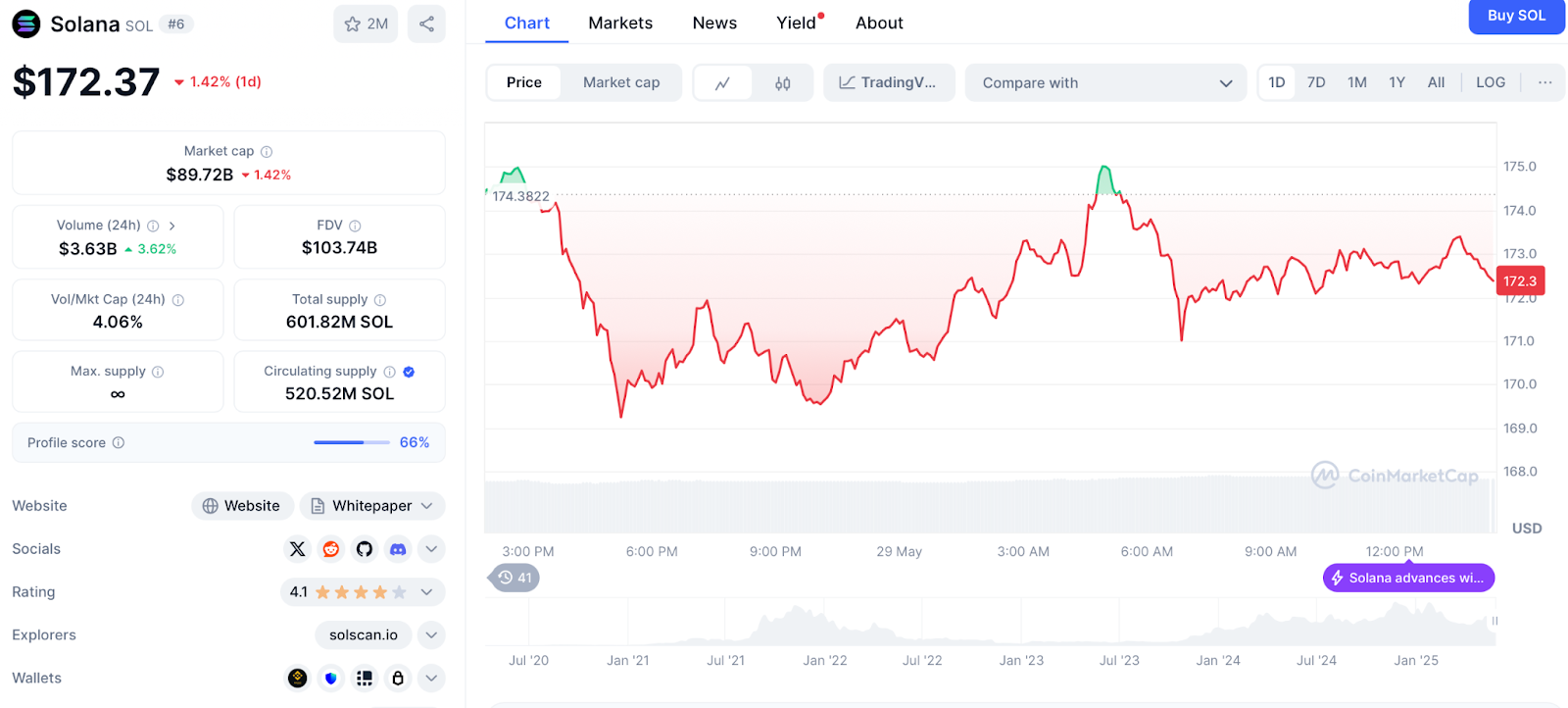This screenshot has height=708, width=1568.
Task: Expand more Wallets options
Action: (431, 678)
